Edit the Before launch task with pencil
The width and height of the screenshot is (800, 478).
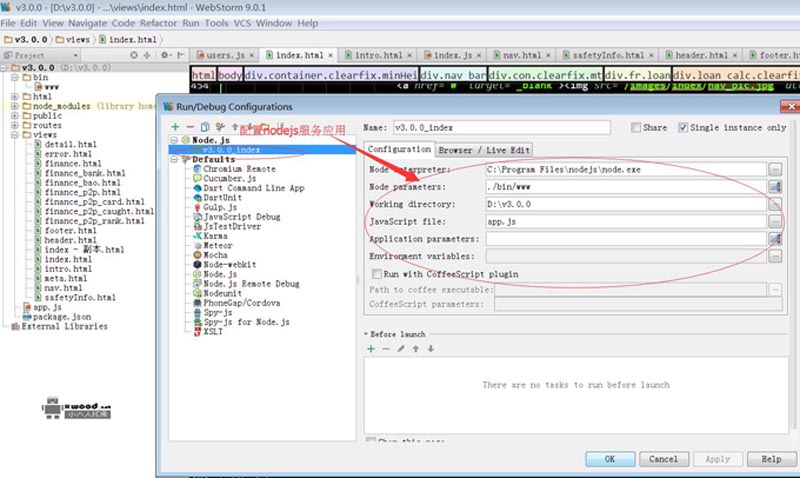pyautogui.click(x=401, y=349)
